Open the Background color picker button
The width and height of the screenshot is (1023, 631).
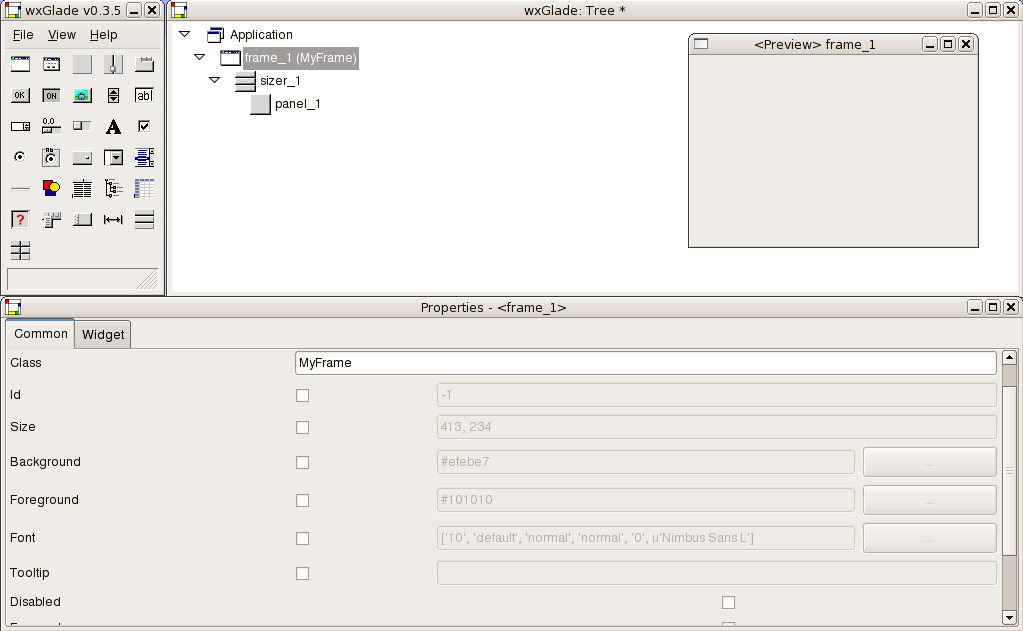click(929, 462)
